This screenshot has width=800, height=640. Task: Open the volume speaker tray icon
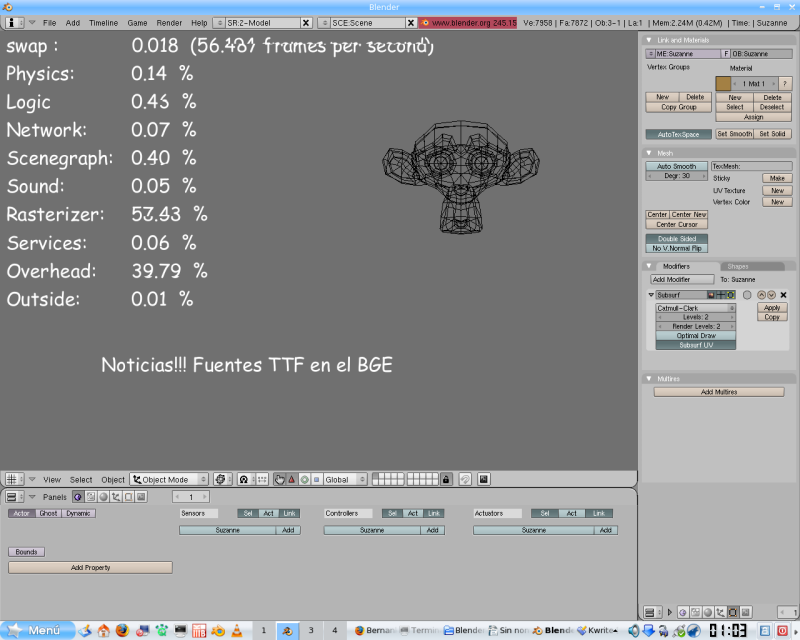coord(633,631)
